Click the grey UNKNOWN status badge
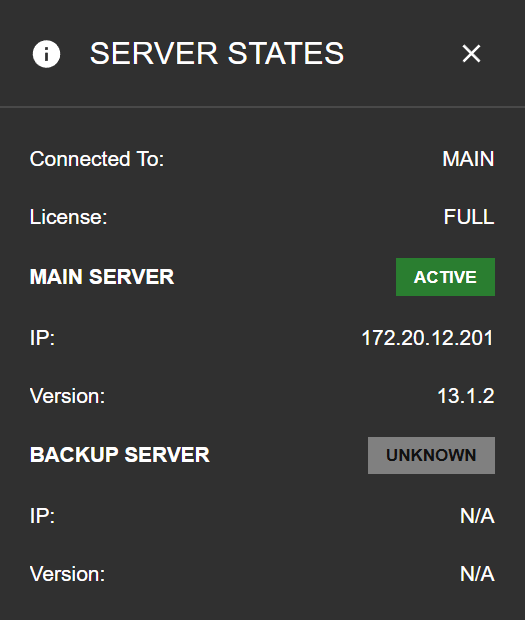The height and width of the screenshot is (620, 525). [431, 455]
